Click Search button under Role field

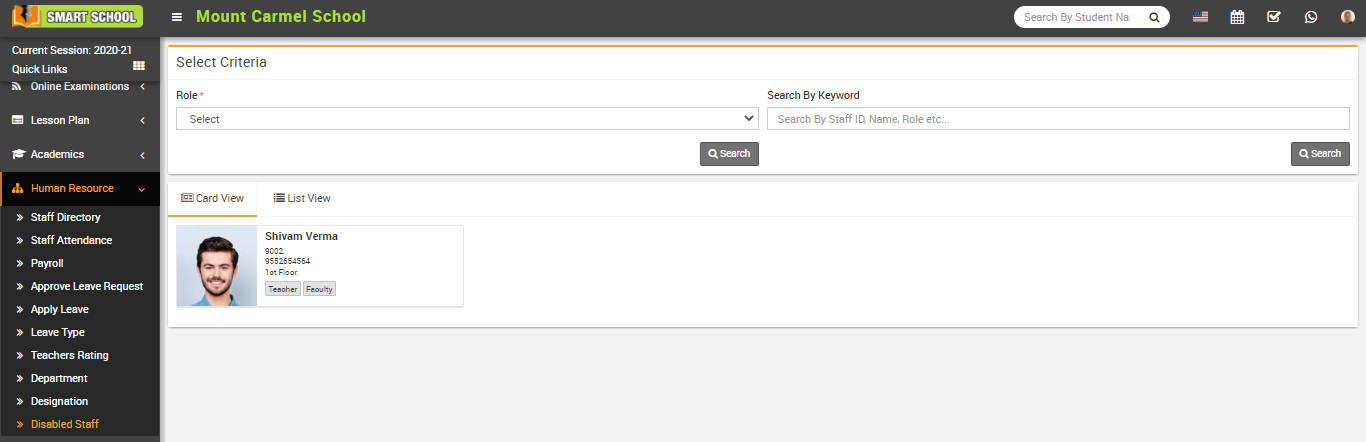click(x=729, y=154)
